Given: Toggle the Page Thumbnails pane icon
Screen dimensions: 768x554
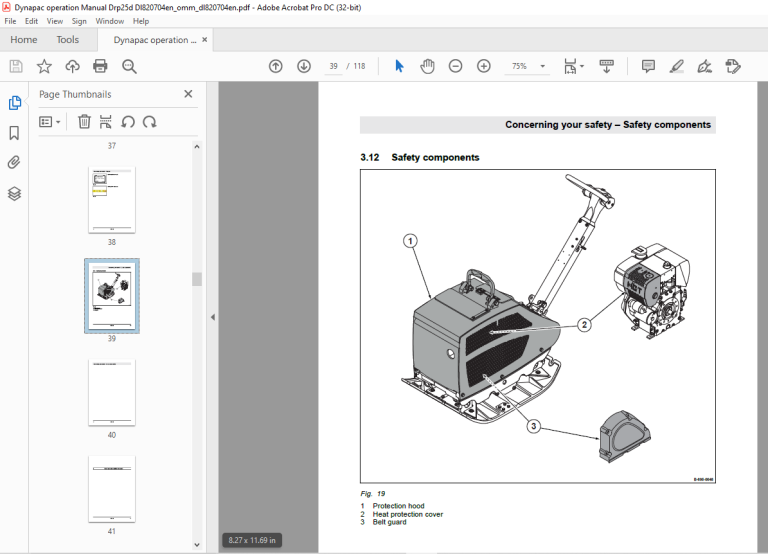Looking at the screenshot, I should pyautogui.click(x=15, y=102).
